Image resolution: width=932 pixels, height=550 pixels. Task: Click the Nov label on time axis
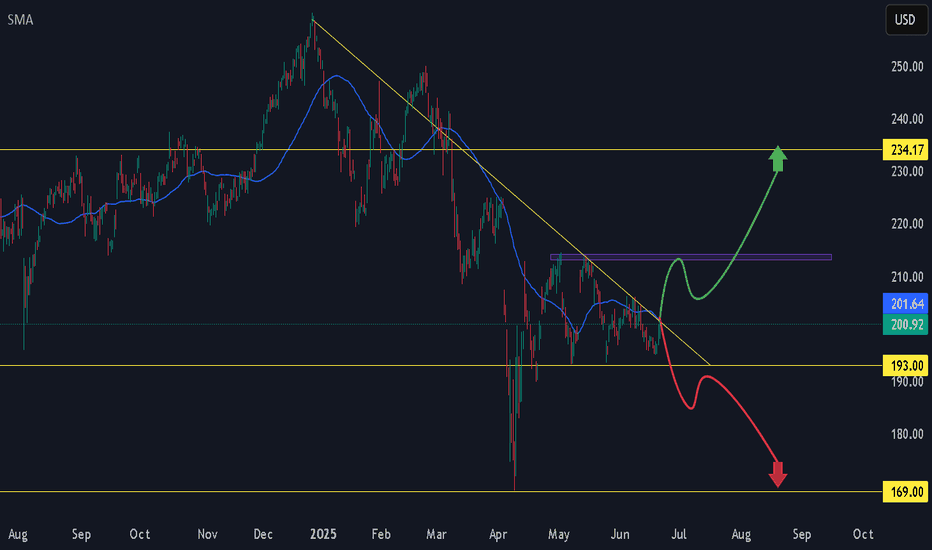pos(207,534)
